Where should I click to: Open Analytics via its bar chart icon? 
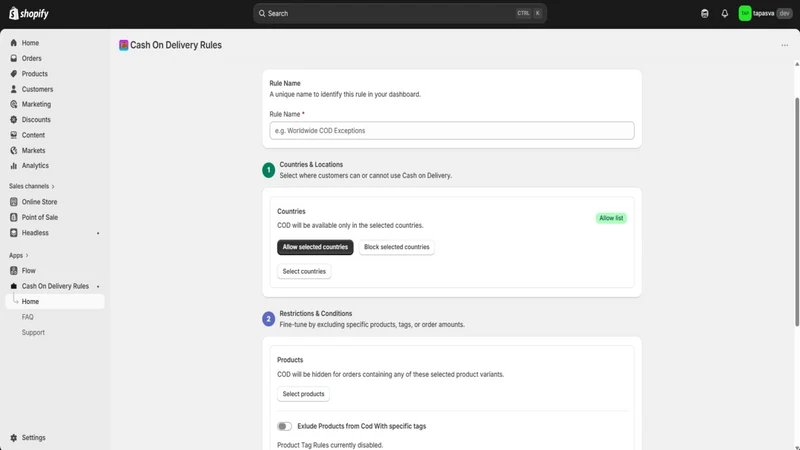click(14, 165)
